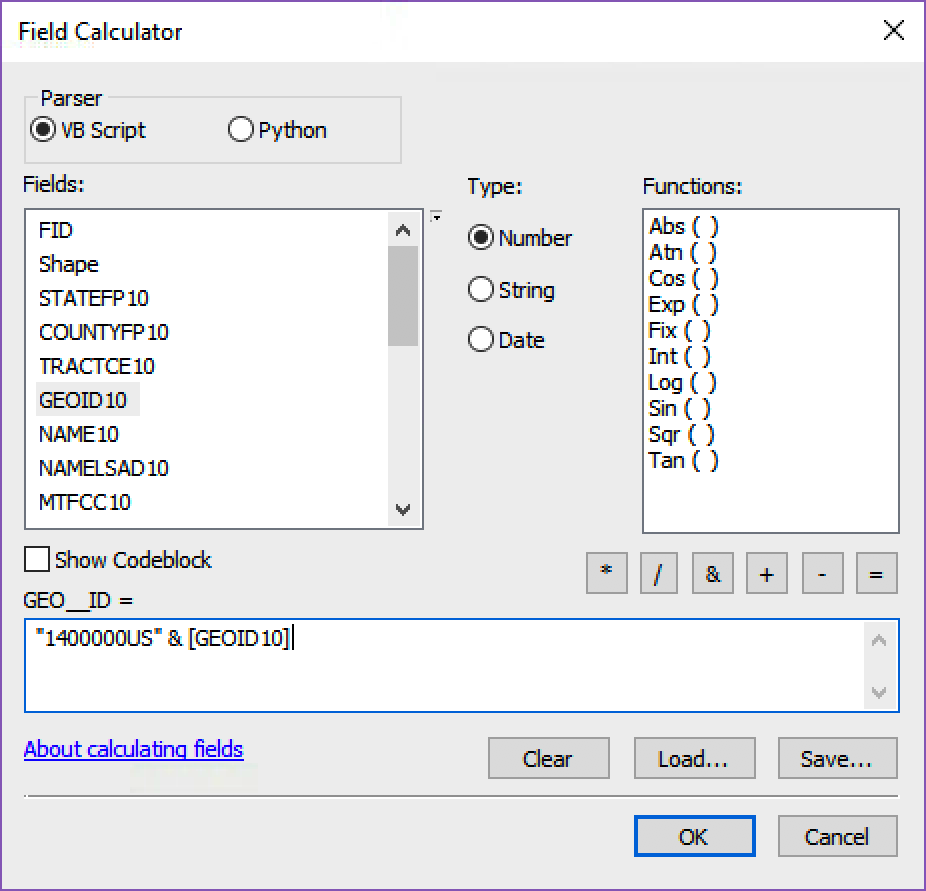Clear the current expression
Viewport: 926px width, 891px height.
[x=548, y=758]
